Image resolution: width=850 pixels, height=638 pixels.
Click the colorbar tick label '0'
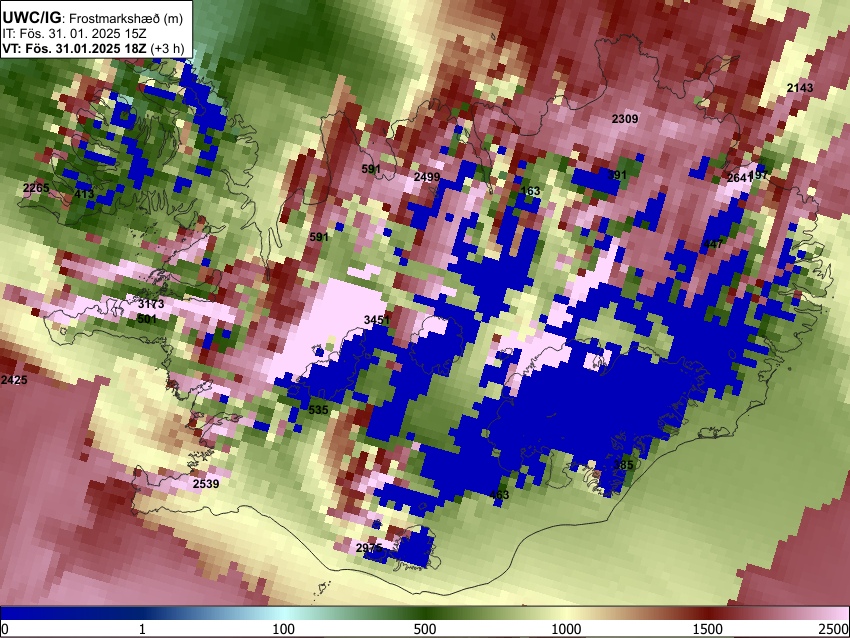point(5,629)
